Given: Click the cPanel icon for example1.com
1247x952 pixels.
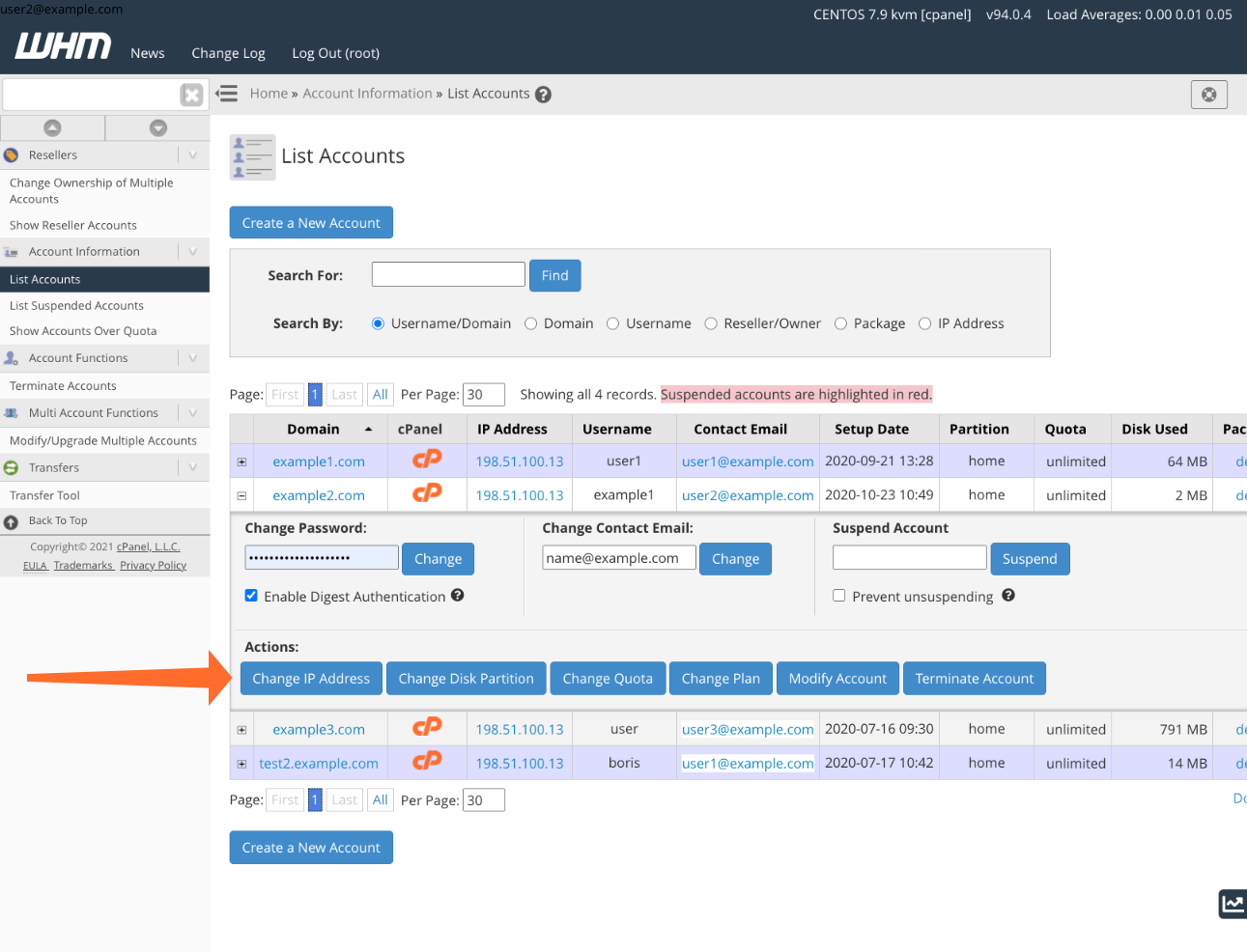Looking at the screenshot, I should [x=427, y=460].
